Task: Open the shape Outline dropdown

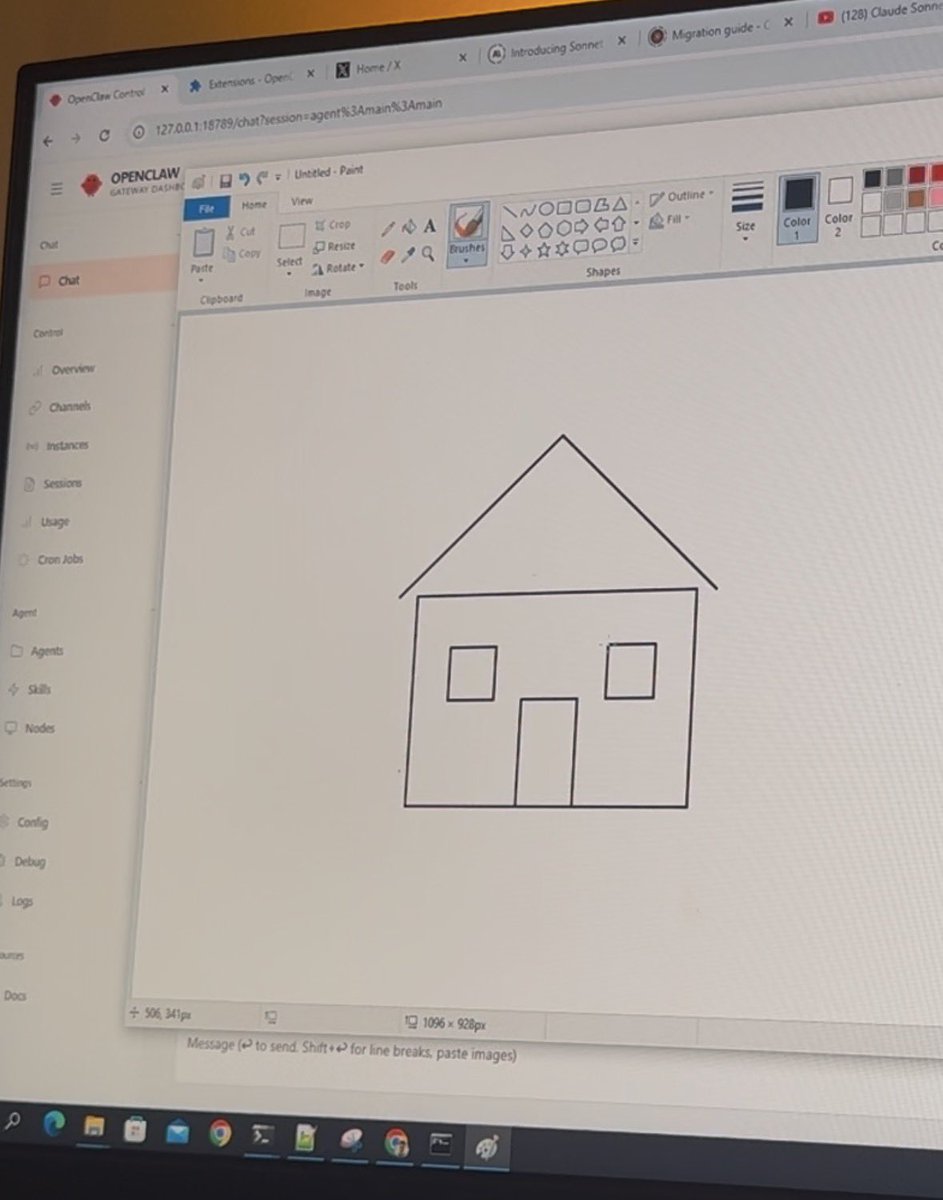Action: (682, 197)
